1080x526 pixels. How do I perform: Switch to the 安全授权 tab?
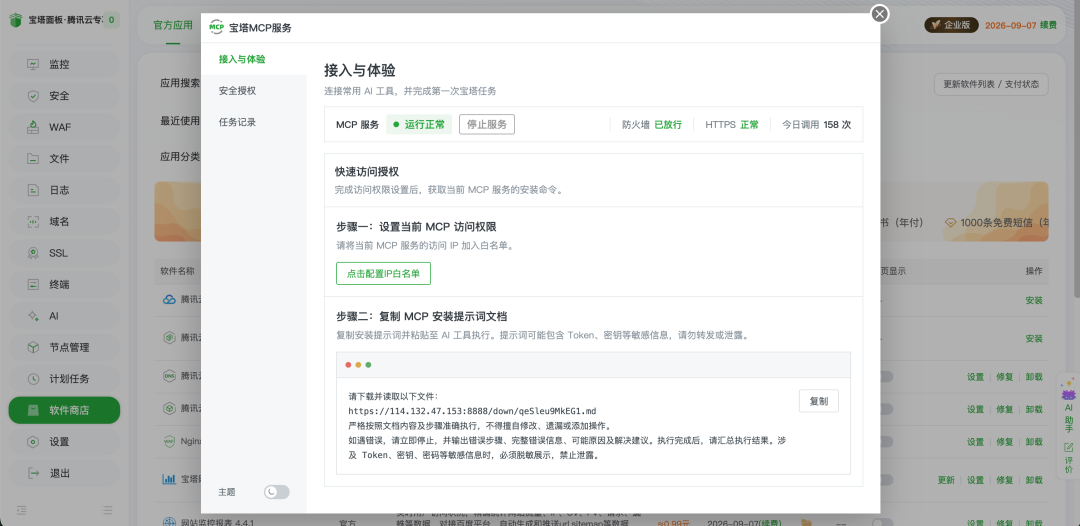(x=253, y=91)
